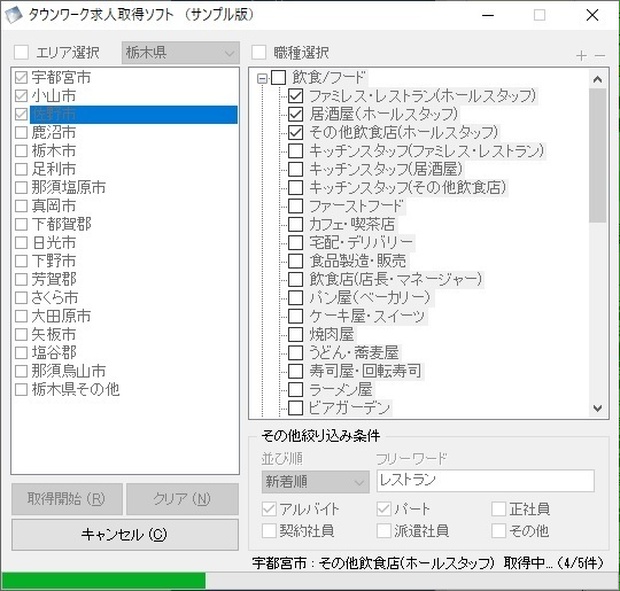Check キッチンスタッフ(居酒屋)
The width and height of the screenshot is (620, 591).
coord(296,169)
